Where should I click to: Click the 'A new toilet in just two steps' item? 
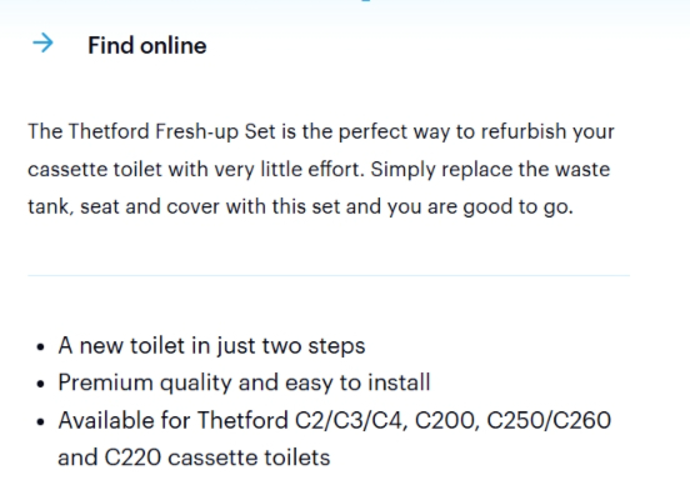212,346
